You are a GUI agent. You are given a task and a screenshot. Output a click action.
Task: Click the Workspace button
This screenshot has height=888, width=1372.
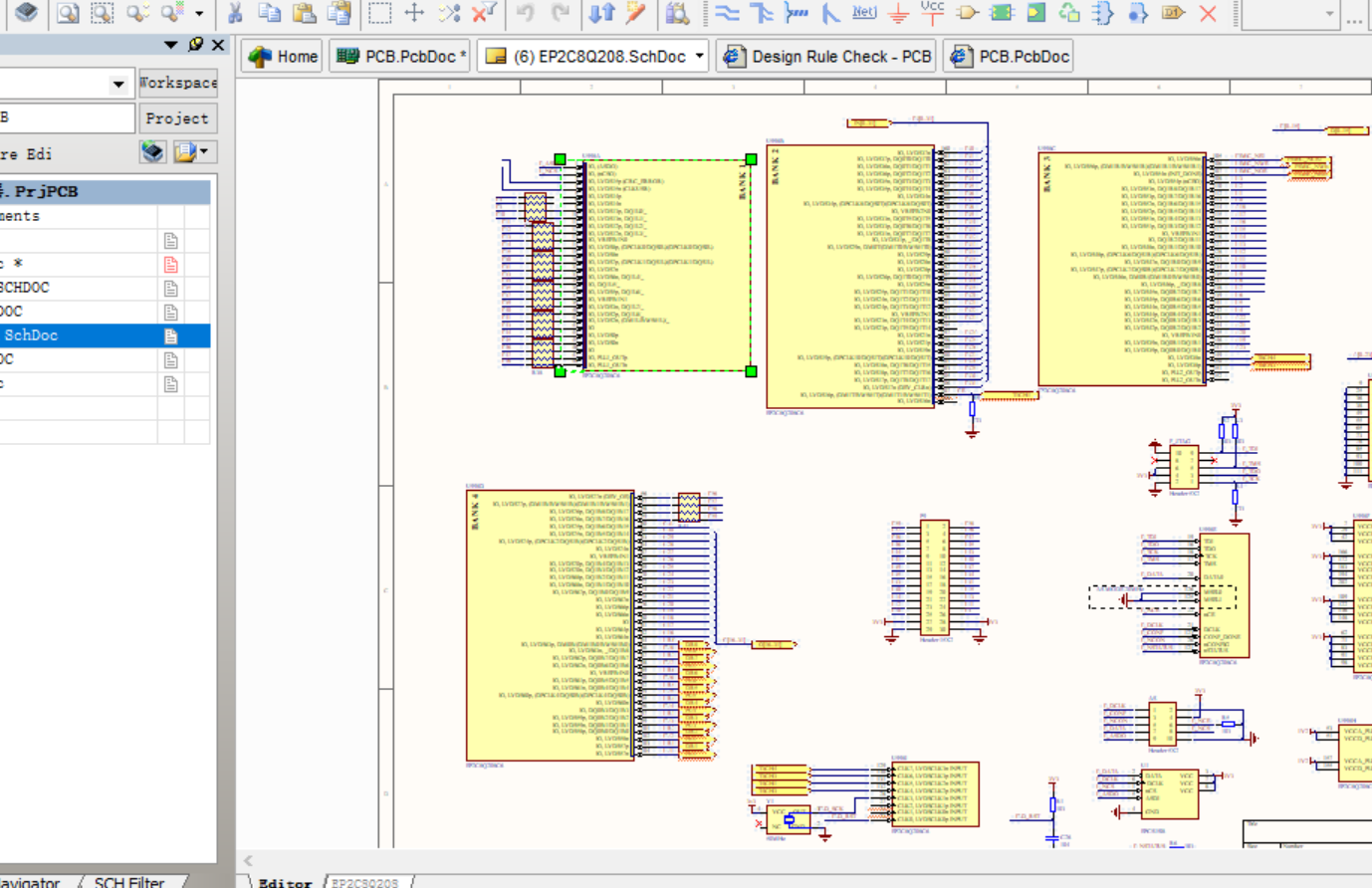(178, 83)
